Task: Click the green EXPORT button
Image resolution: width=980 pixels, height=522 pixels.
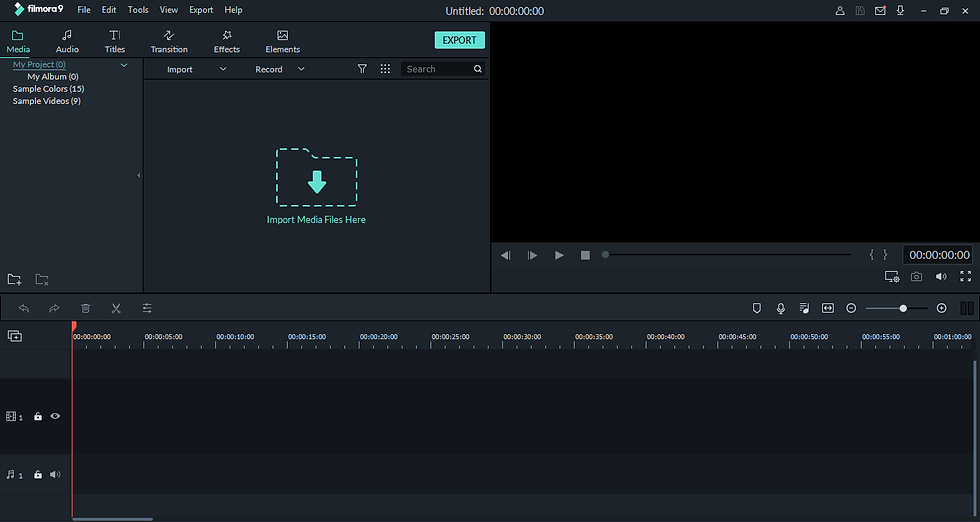Action: (459, 40)
